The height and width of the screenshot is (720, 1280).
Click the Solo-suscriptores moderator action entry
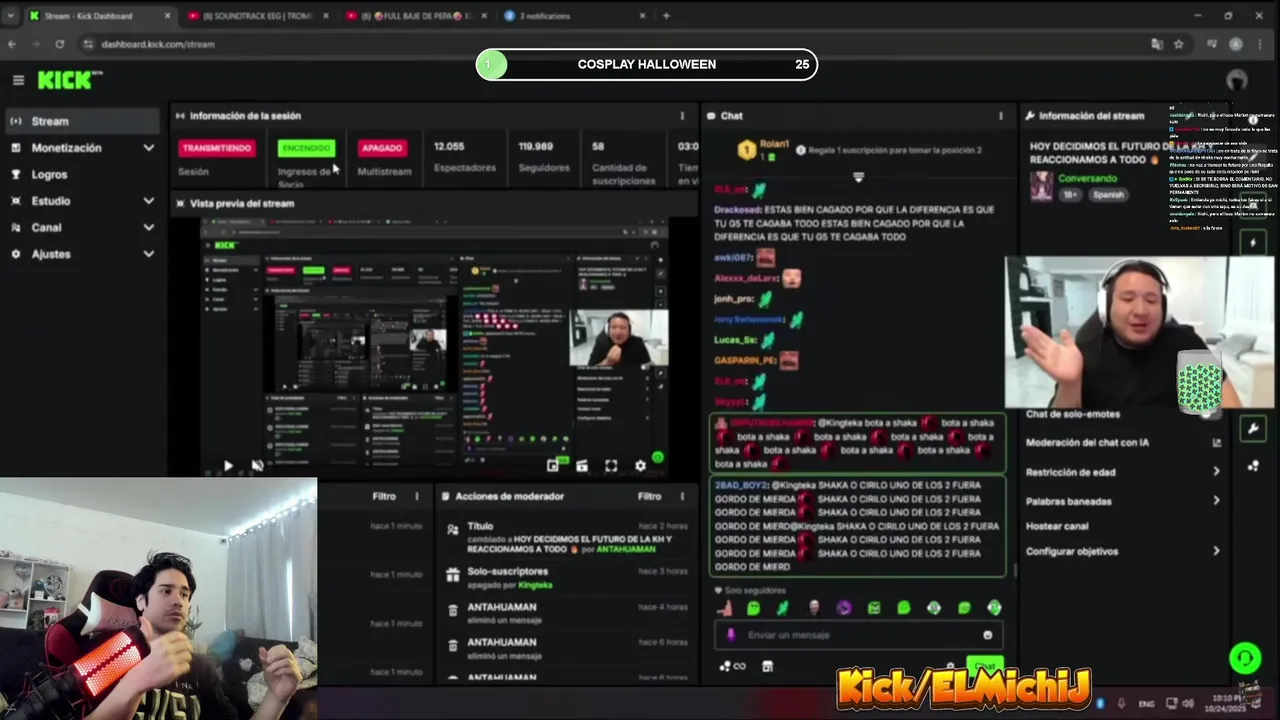coord(566,577)
